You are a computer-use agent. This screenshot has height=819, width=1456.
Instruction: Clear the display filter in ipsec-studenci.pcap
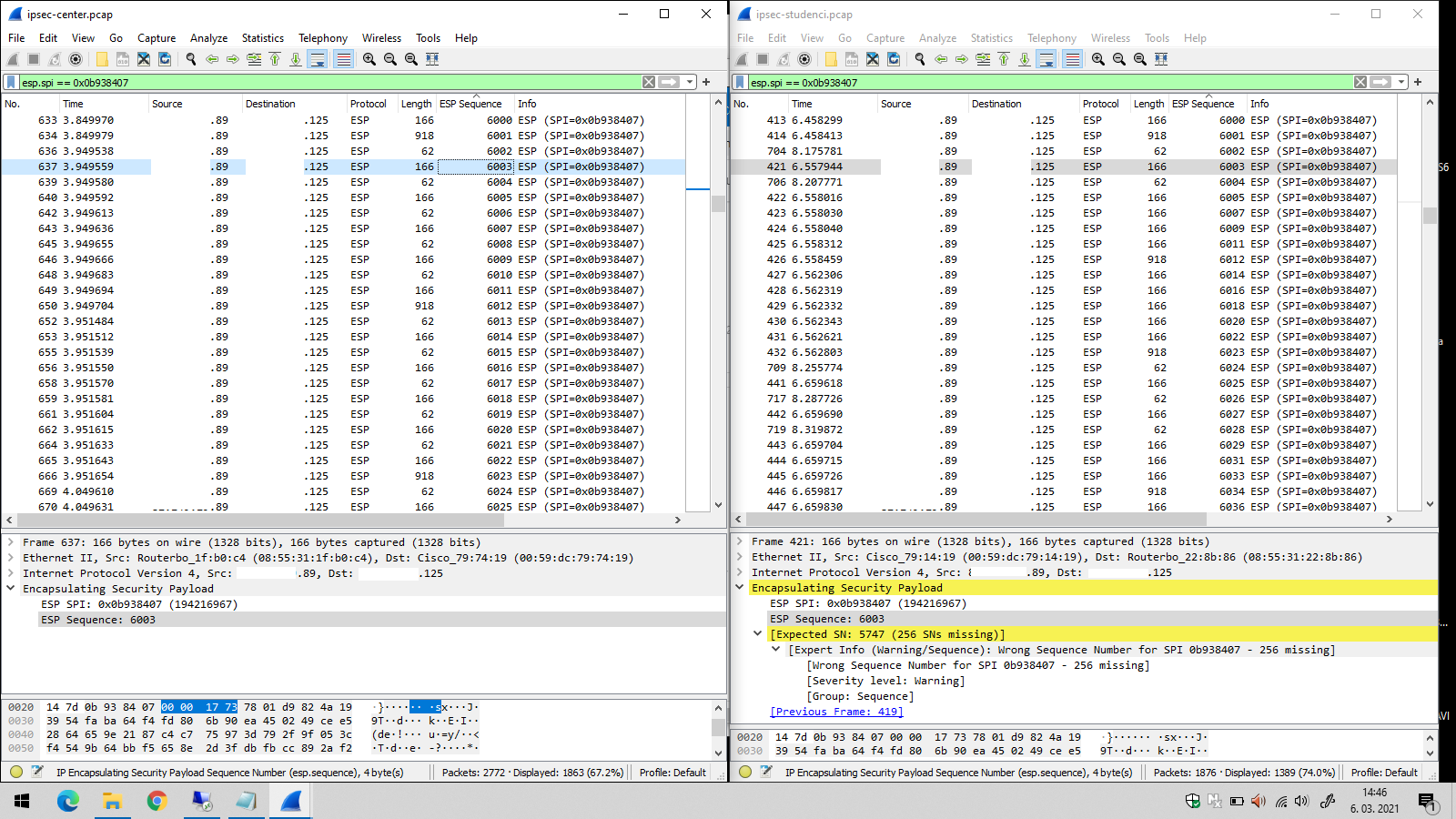(1360, 82)
